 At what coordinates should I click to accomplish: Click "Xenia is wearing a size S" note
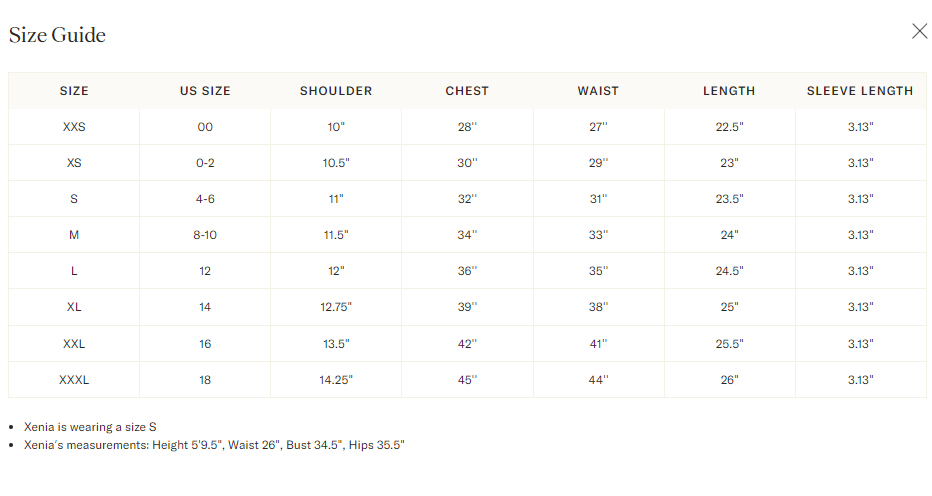click(x=90, y=427)
